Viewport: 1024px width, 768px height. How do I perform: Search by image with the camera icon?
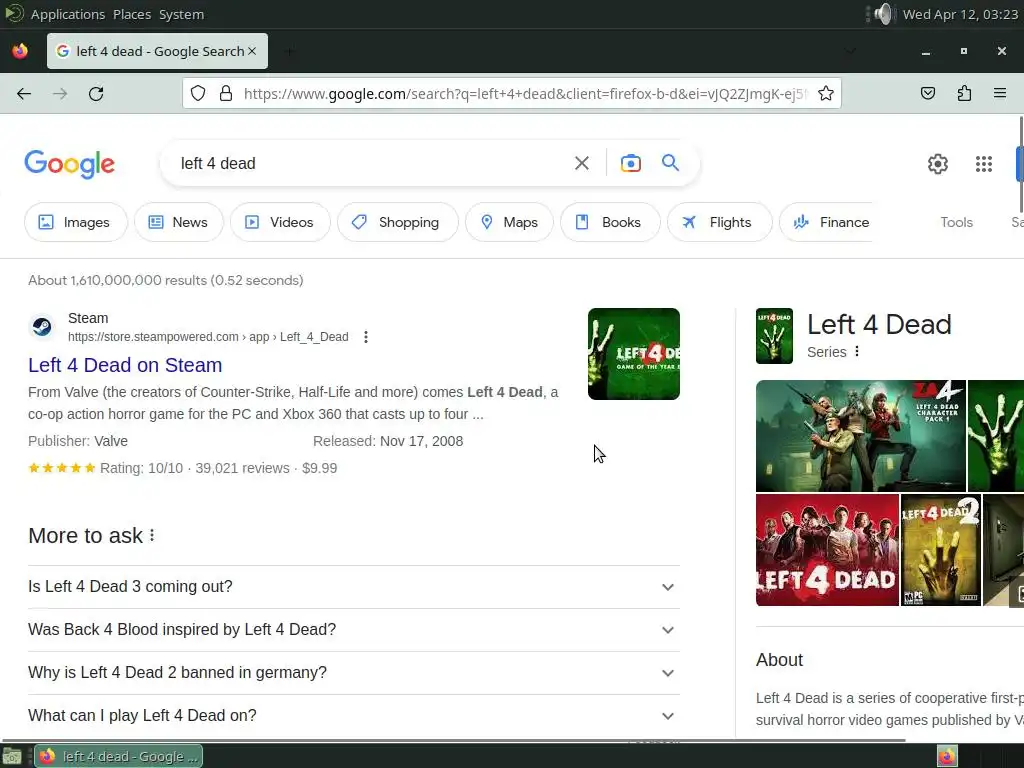click(x=630, y=163)
